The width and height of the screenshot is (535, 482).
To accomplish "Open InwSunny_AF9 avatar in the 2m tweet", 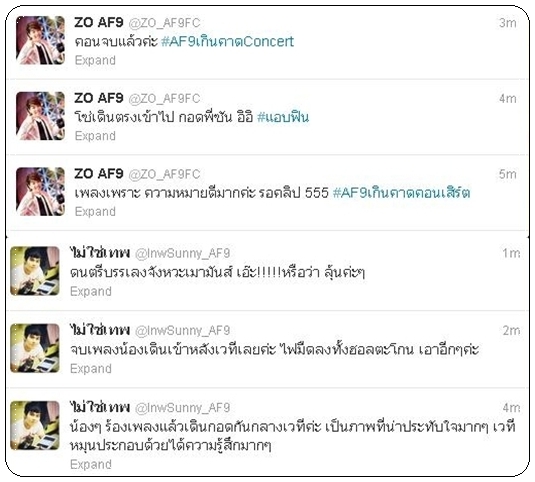I will 35,348.
